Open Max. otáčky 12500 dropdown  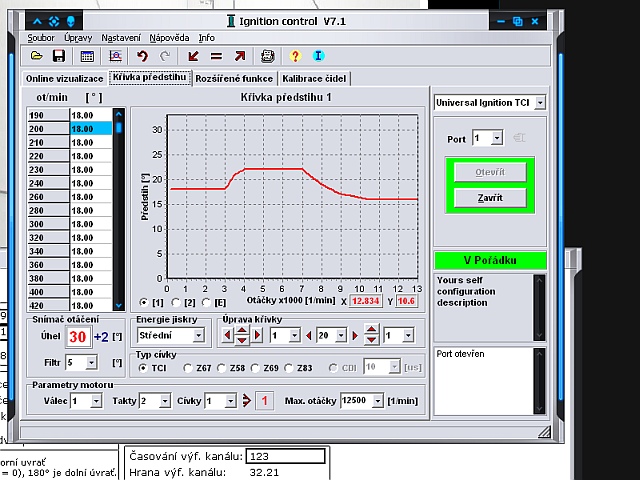pyautogui.click(x=378, y=401)
